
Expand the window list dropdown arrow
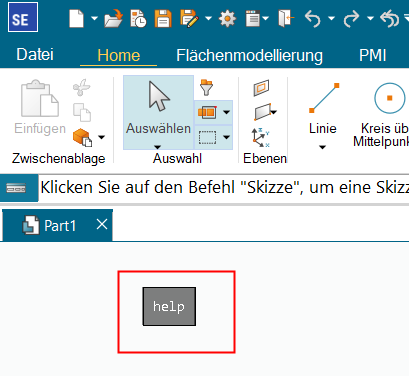(x=266, y=18)
